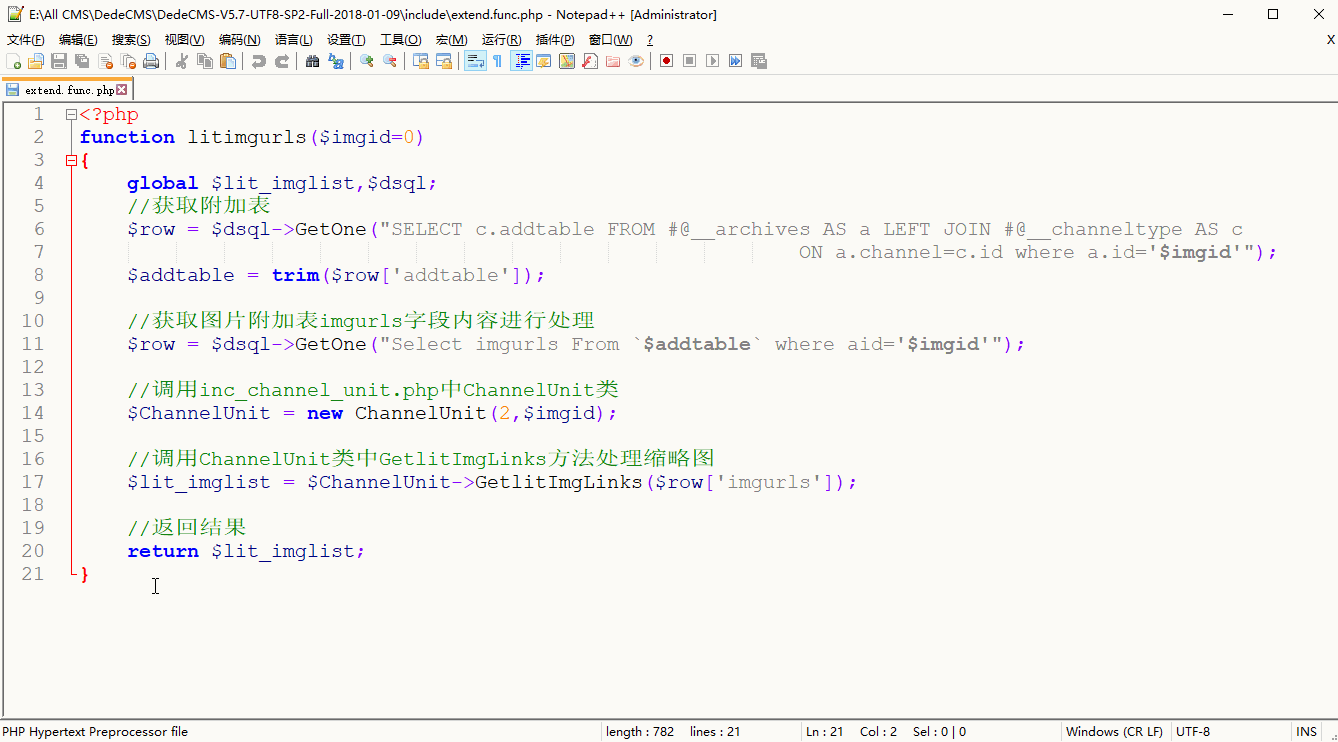The height and width of the screenshot is (742, 1338).
Task: Click line number 11 in the margin
Action: (33, 344)
